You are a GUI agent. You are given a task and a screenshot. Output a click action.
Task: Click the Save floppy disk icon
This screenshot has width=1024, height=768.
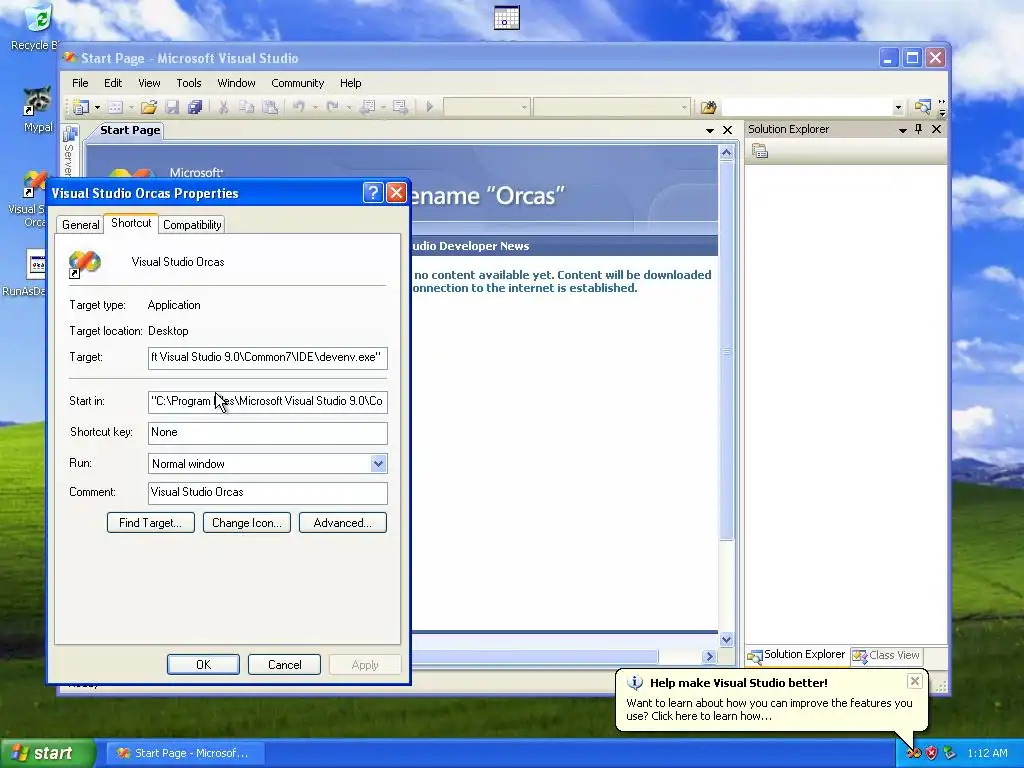172,107
